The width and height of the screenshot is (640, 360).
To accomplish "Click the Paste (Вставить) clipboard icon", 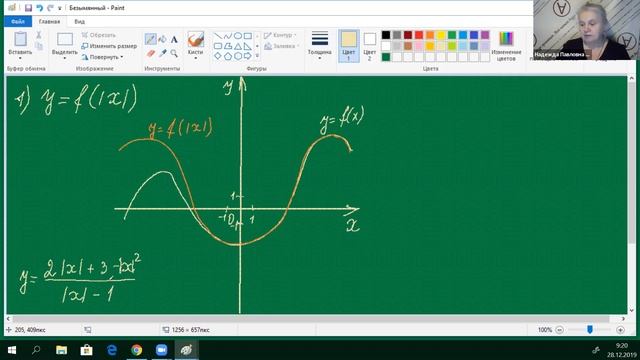I will tap(20, 39).
